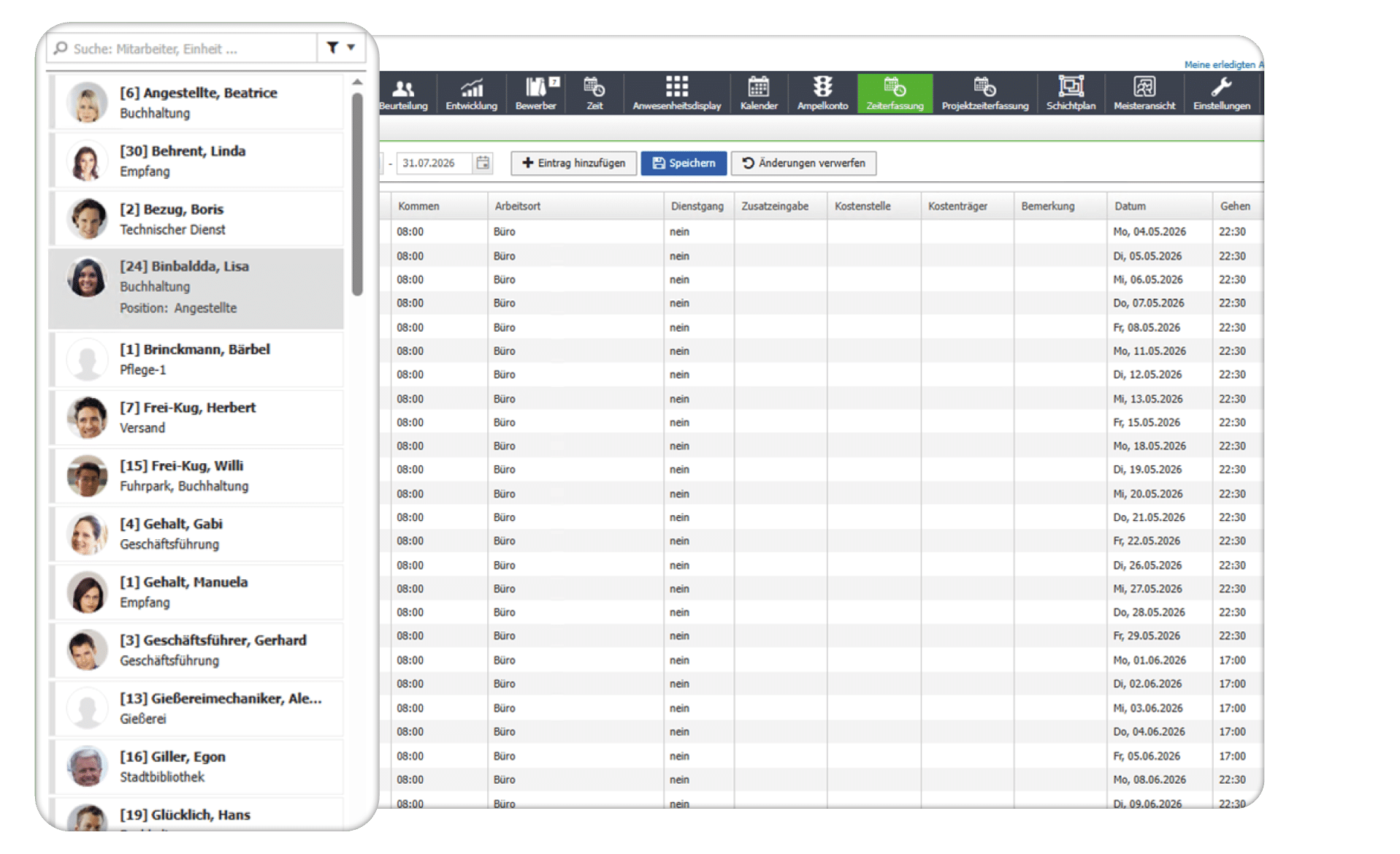
Task: Open the Meisteransicht module
Action: [x=1144, y=94]
